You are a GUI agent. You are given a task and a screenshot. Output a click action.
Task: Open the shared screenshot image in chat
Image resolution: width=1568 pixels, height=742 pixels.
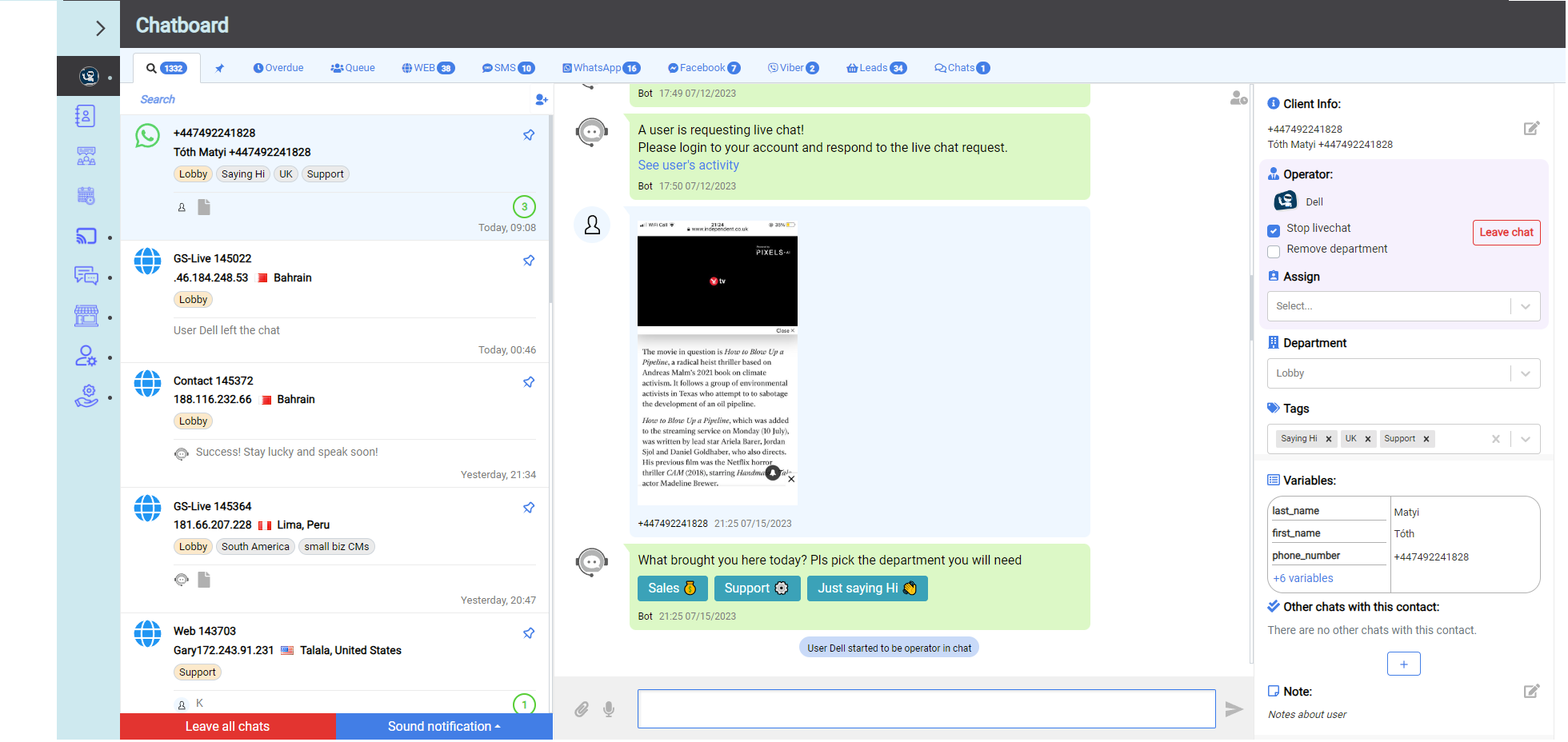pos(718,362)
